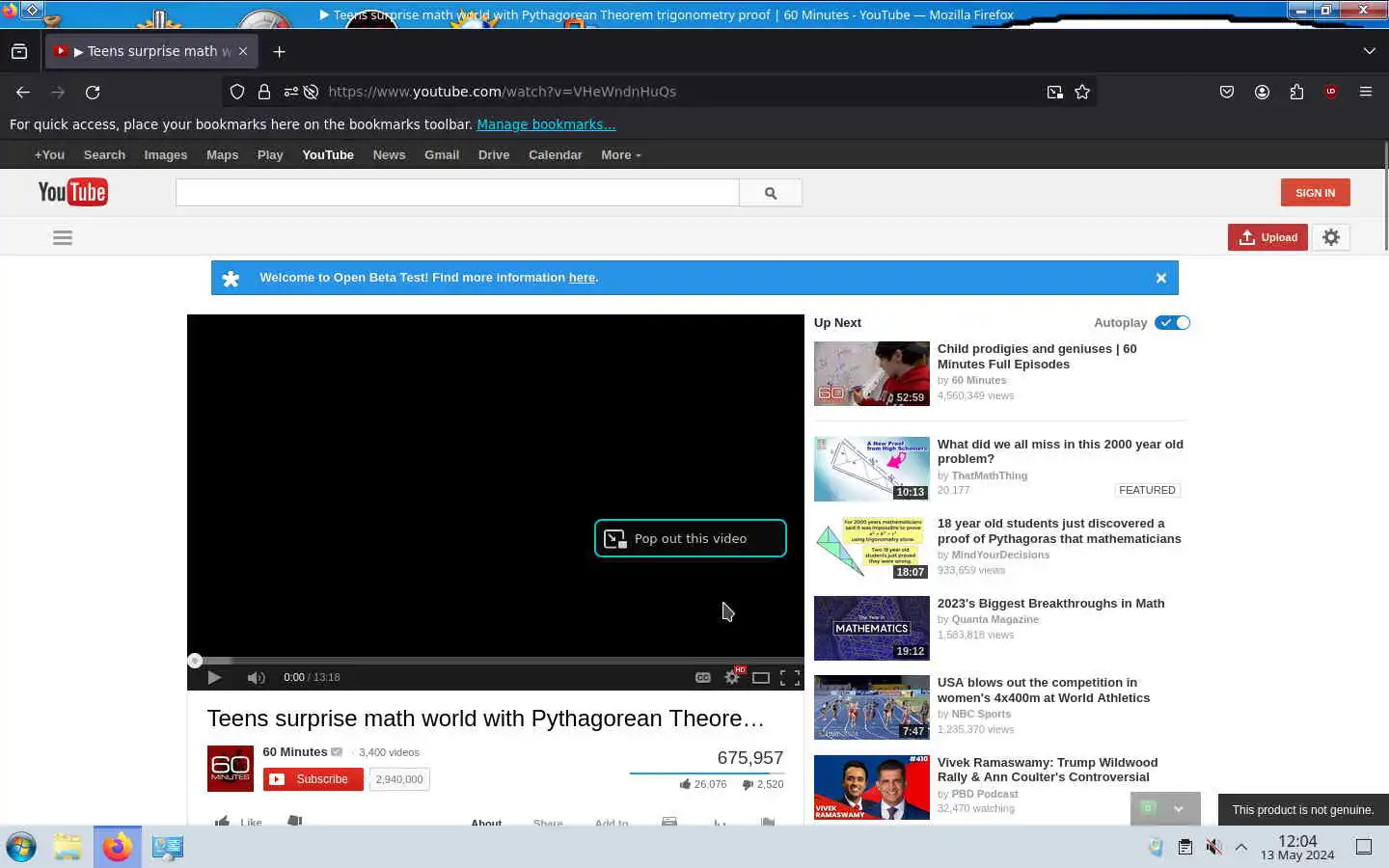The width and height of the screenshot is (1389, 868).
Task: Open the More dropdown in Google bar
Action: click(x=620, y=154)
